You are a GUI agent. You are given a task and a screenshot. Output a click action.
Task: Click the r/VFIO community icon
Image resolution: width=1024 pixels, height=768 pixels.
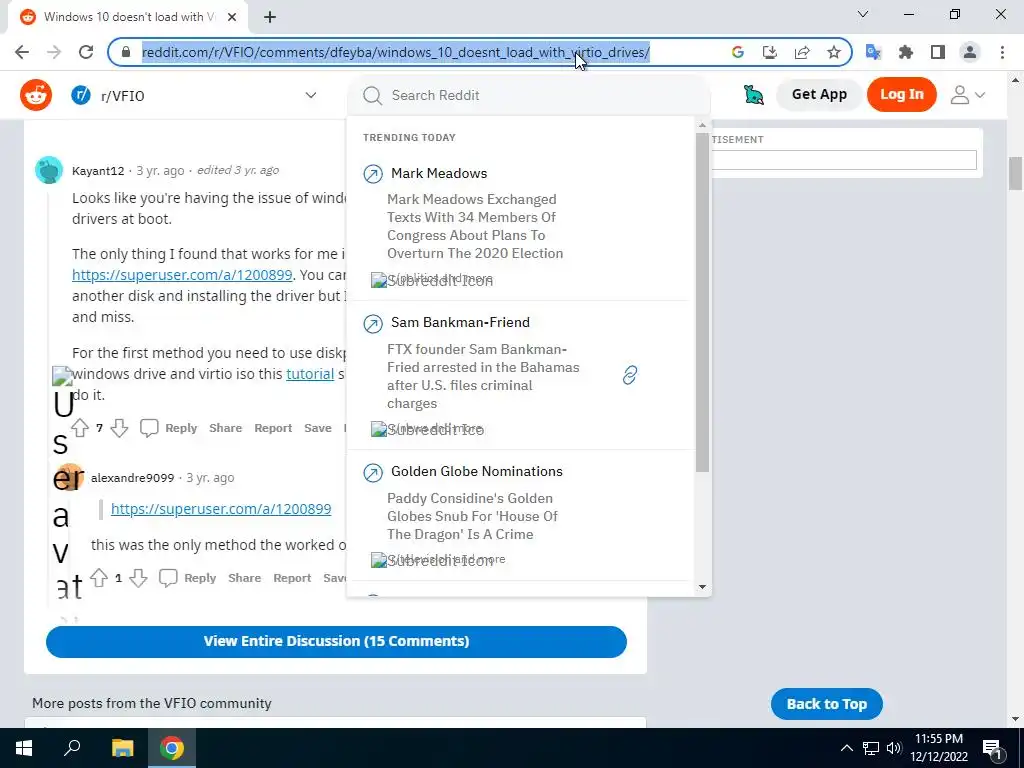(81, 95)
